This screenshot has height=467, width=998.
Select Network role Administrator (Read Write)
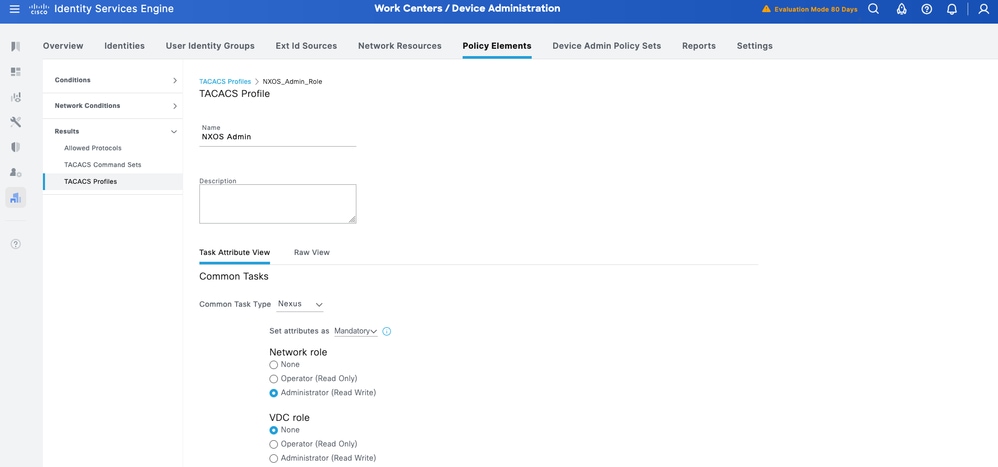(274, 393)
